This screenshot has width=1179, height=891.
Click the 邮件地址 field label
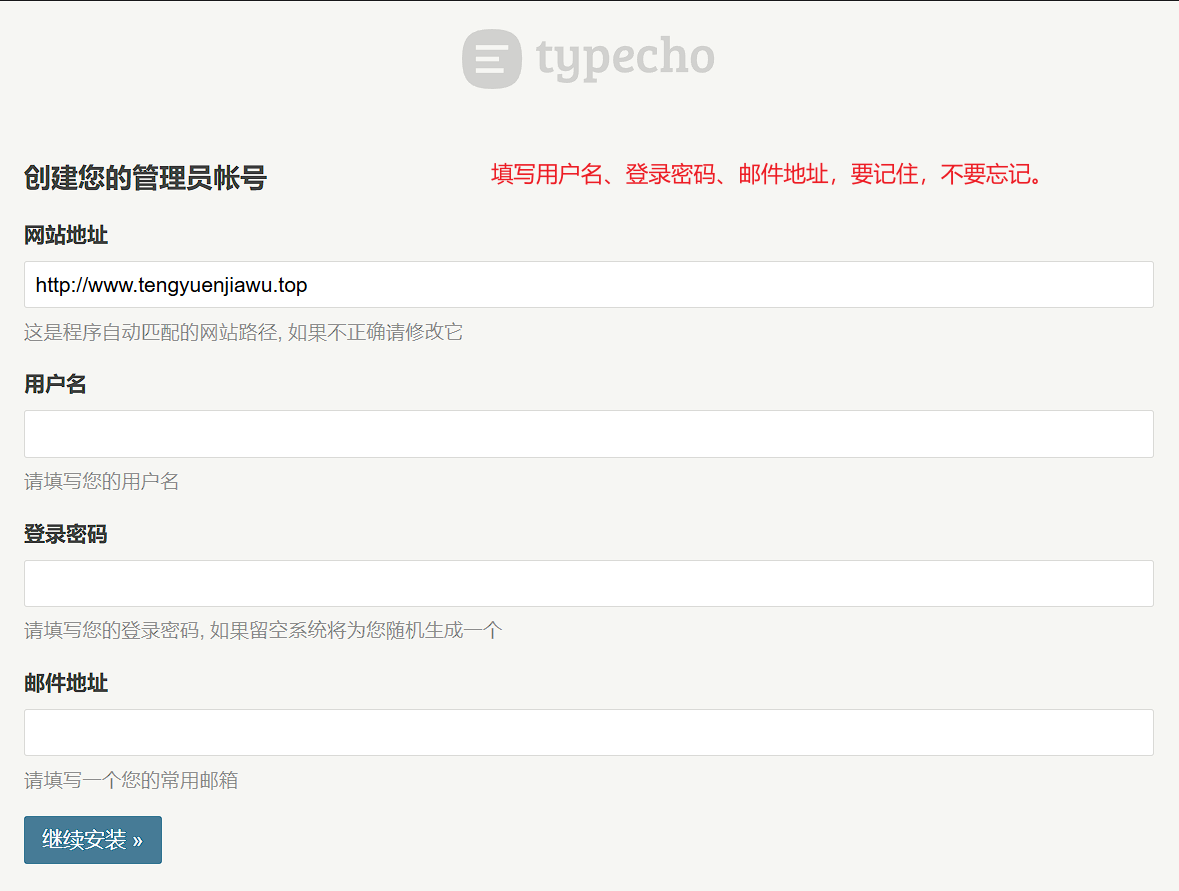pyautogui.click(x=66, y=684)
